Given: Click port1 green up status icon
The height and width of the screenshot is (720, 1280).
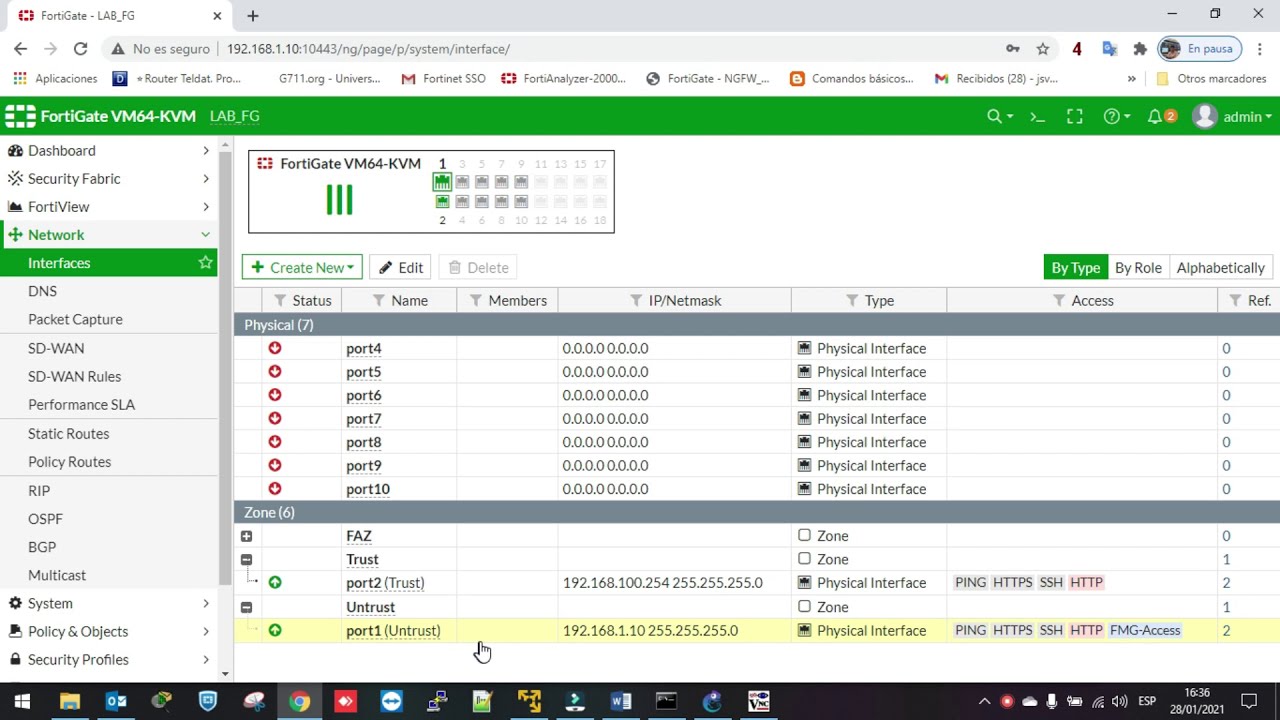Looking at the screenshot, I should pyautogui.click(x=275, y=630).
